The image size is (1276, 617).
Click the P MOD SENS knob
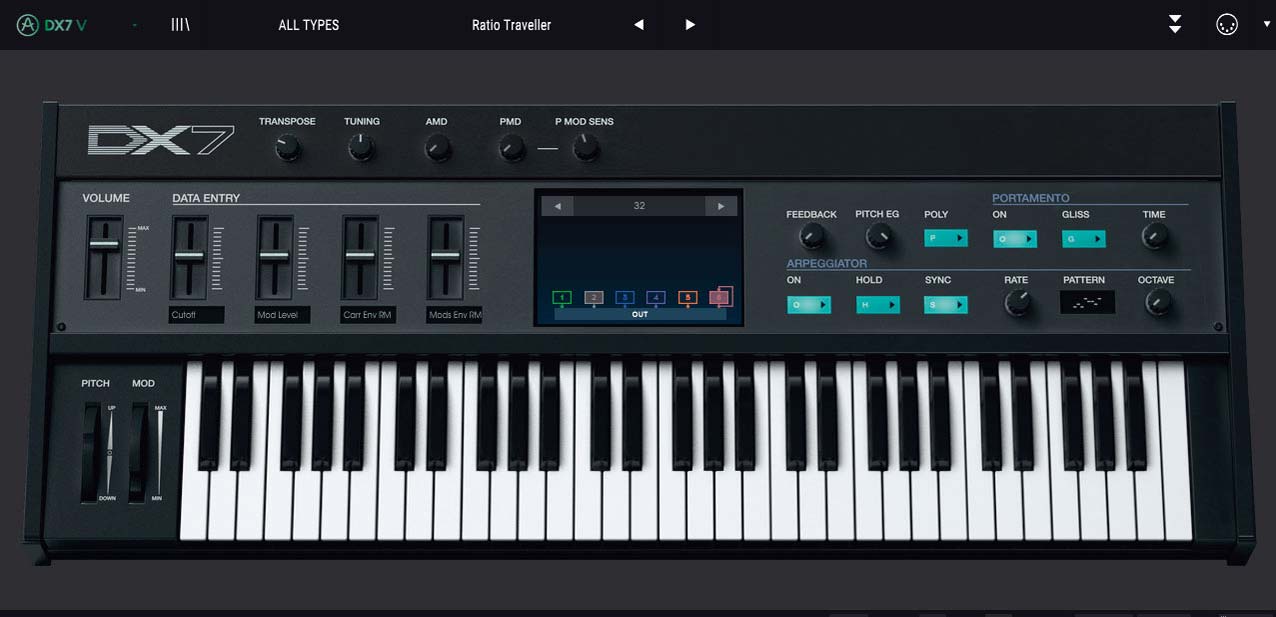[585, 149]
